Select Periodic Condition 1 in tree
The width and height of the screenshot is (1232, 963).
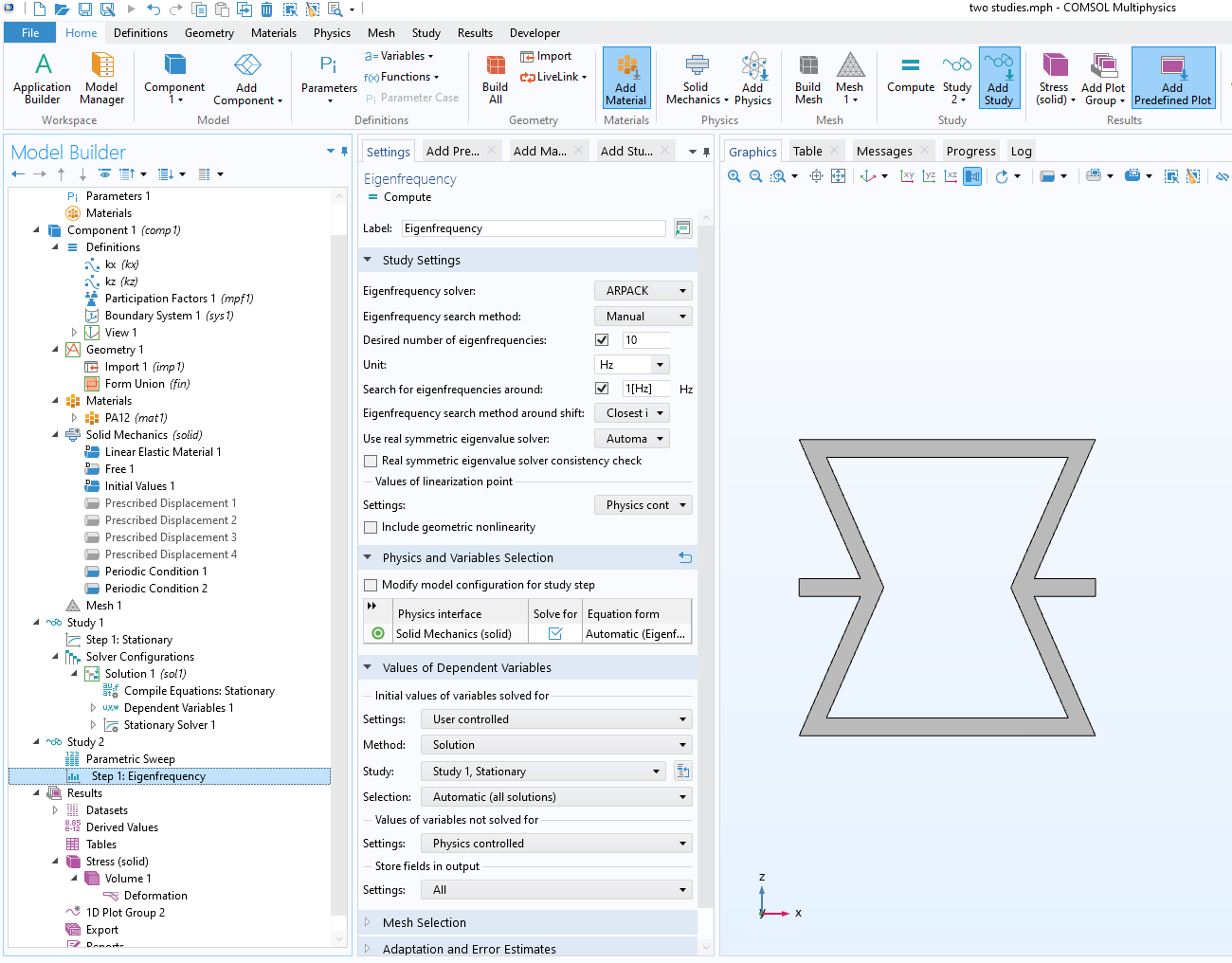(155, 572)
